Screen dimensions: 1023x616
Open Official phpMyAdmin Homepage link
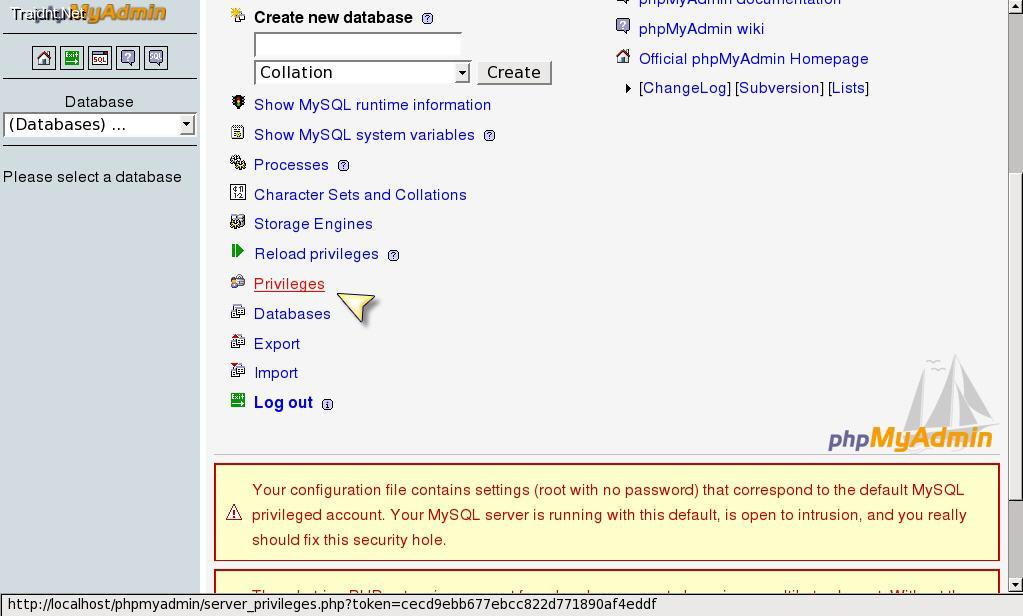[754, 59]
